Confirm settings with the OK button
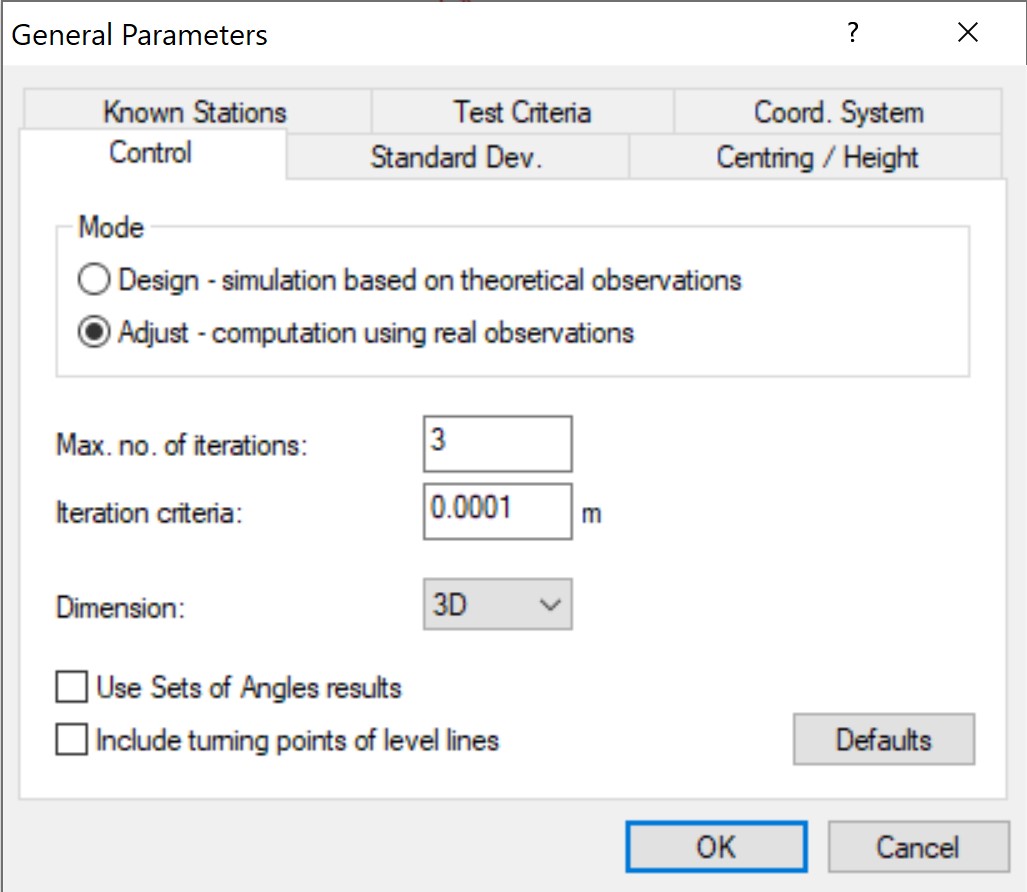The image size is (1027, 892). [x=716, y=847]
